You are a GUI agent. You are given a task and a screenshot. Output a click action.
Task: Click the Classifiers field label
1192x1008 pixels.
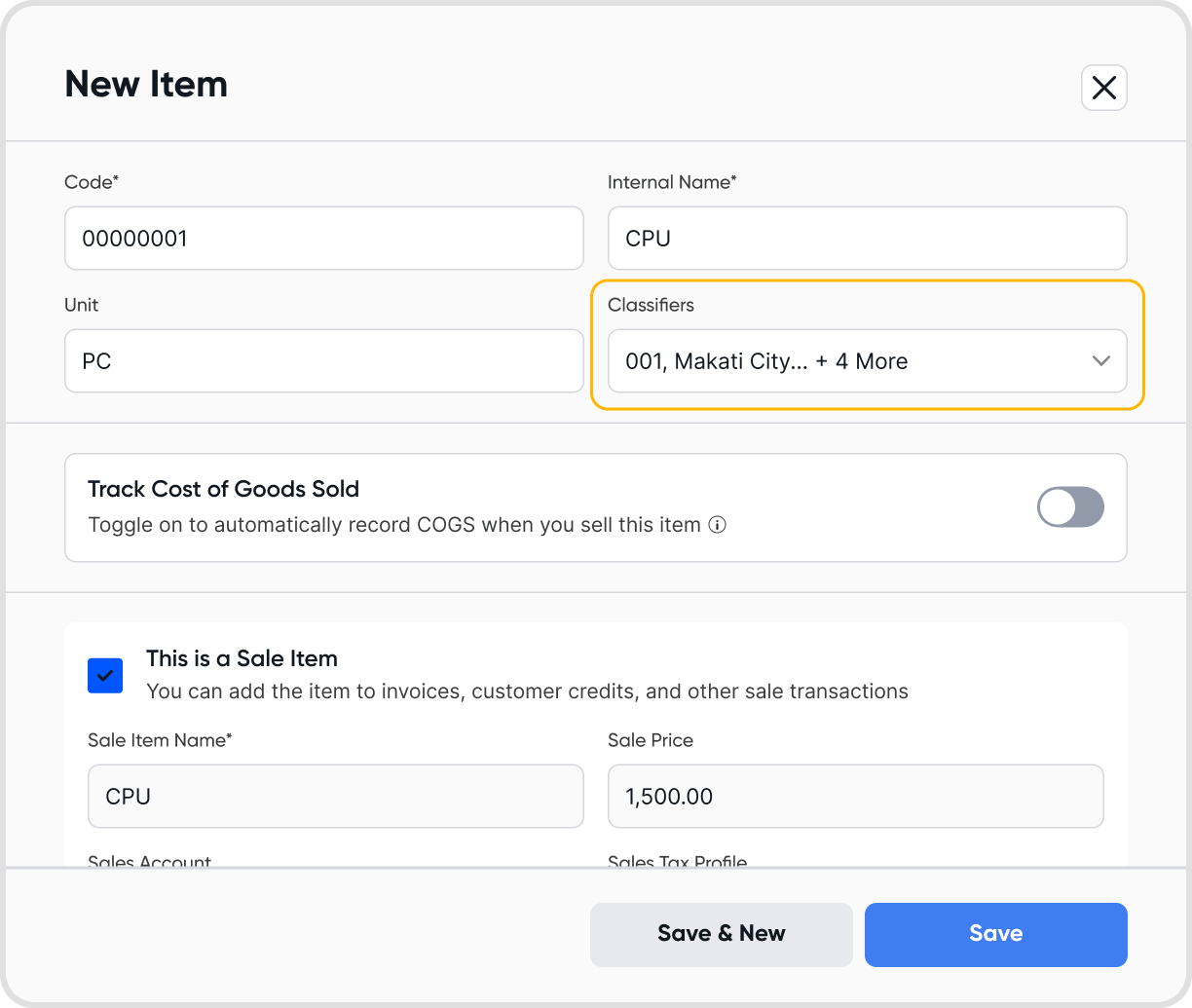[651, 305]
